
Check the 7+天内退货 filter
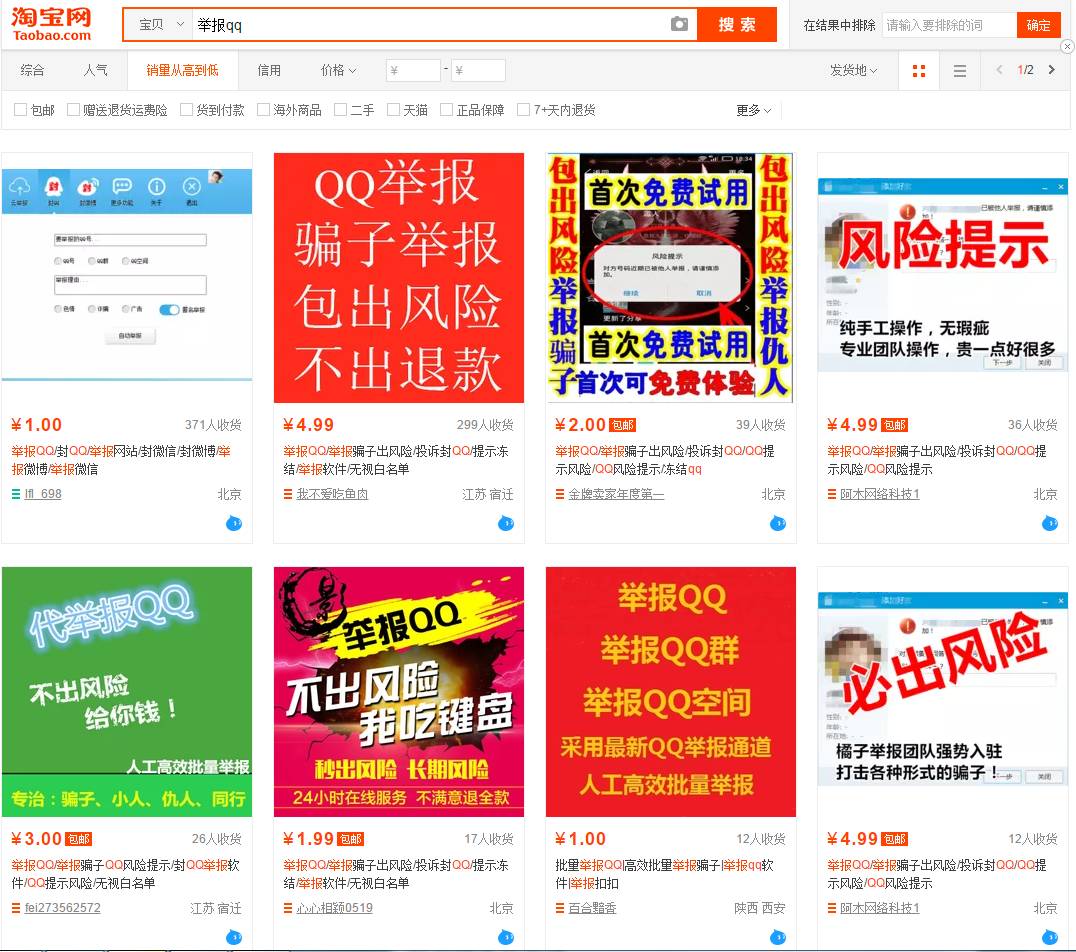[523, 110]
